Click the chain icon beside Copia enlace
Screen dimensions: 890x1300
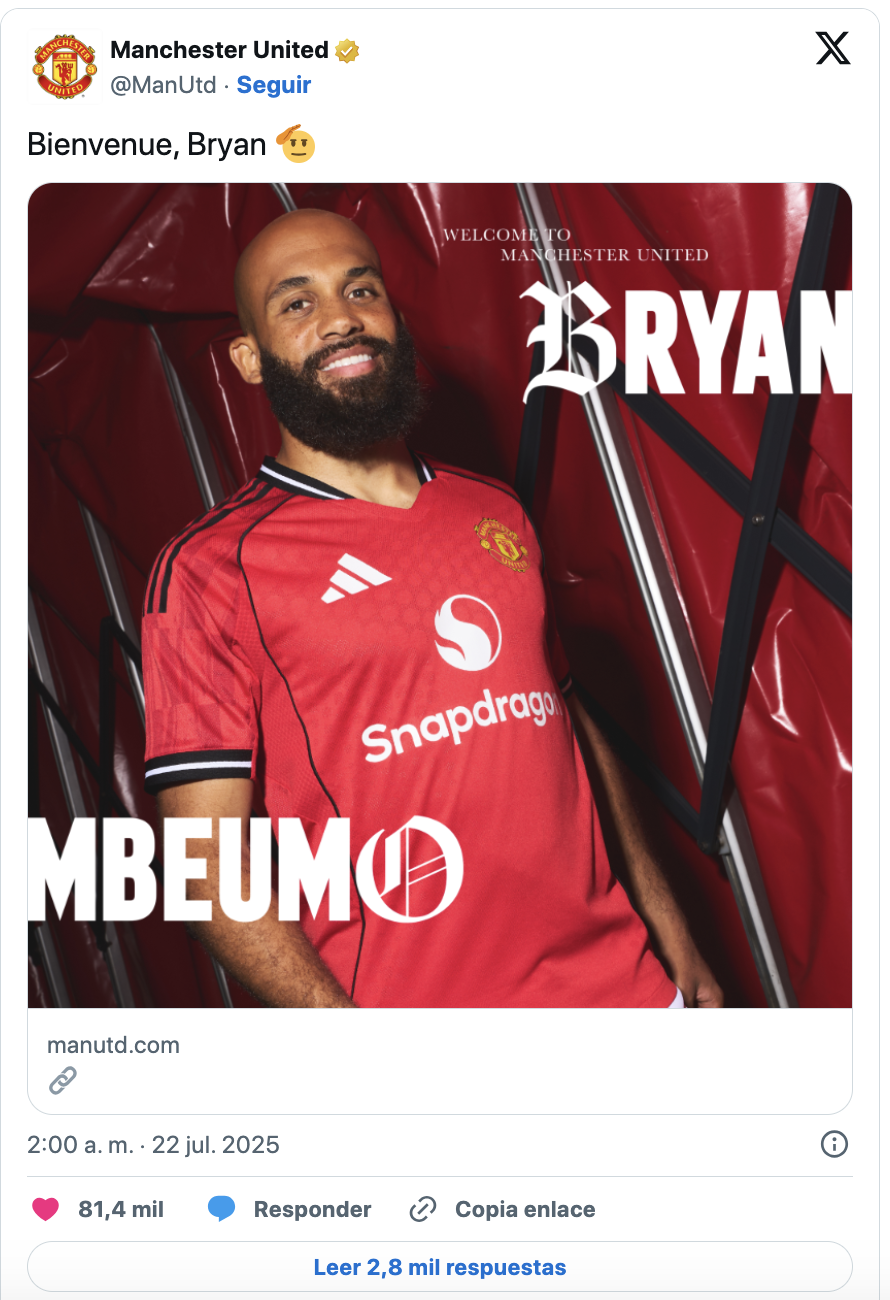tap(423, 1209)
